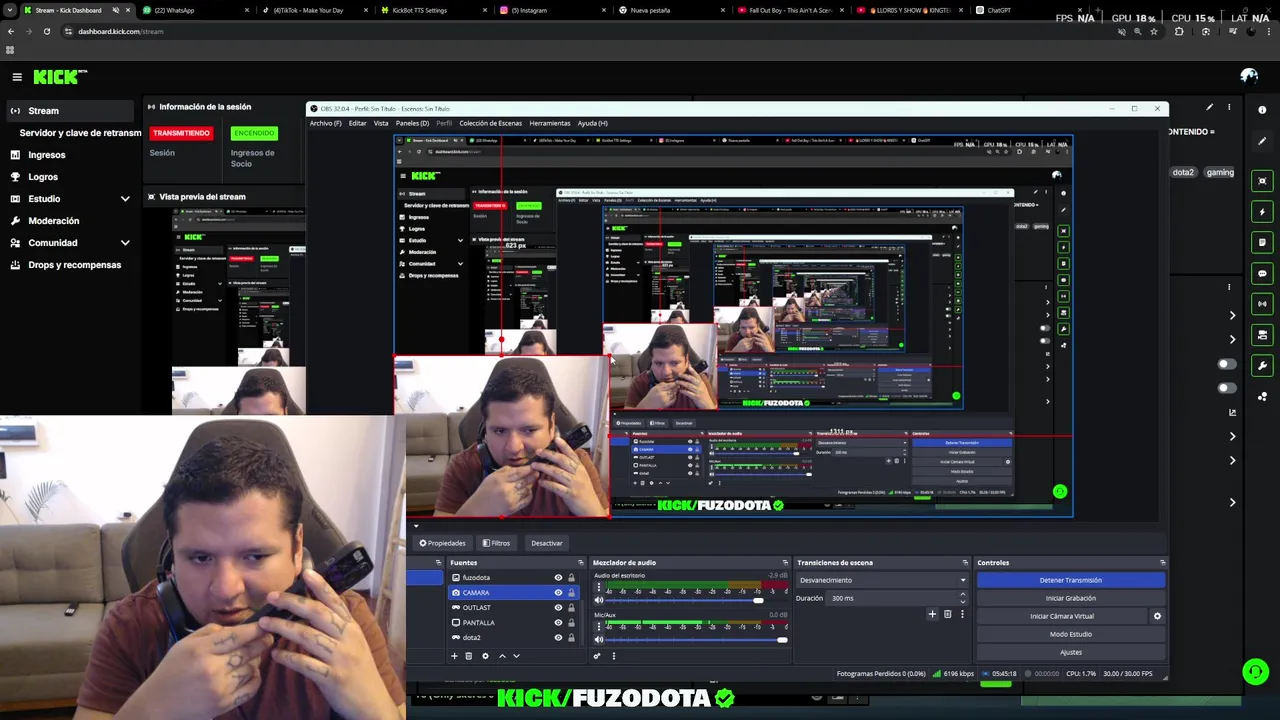Hide the PANTALLA source

click(558, 622)
